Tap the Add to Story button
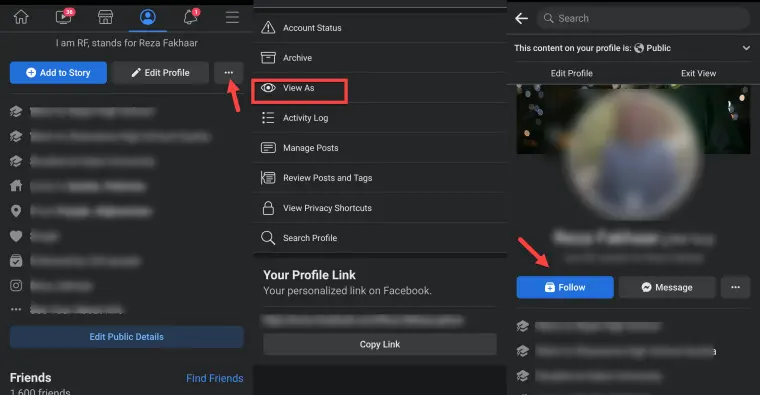Viewport: 760px width, 395px height. [58, 73]
